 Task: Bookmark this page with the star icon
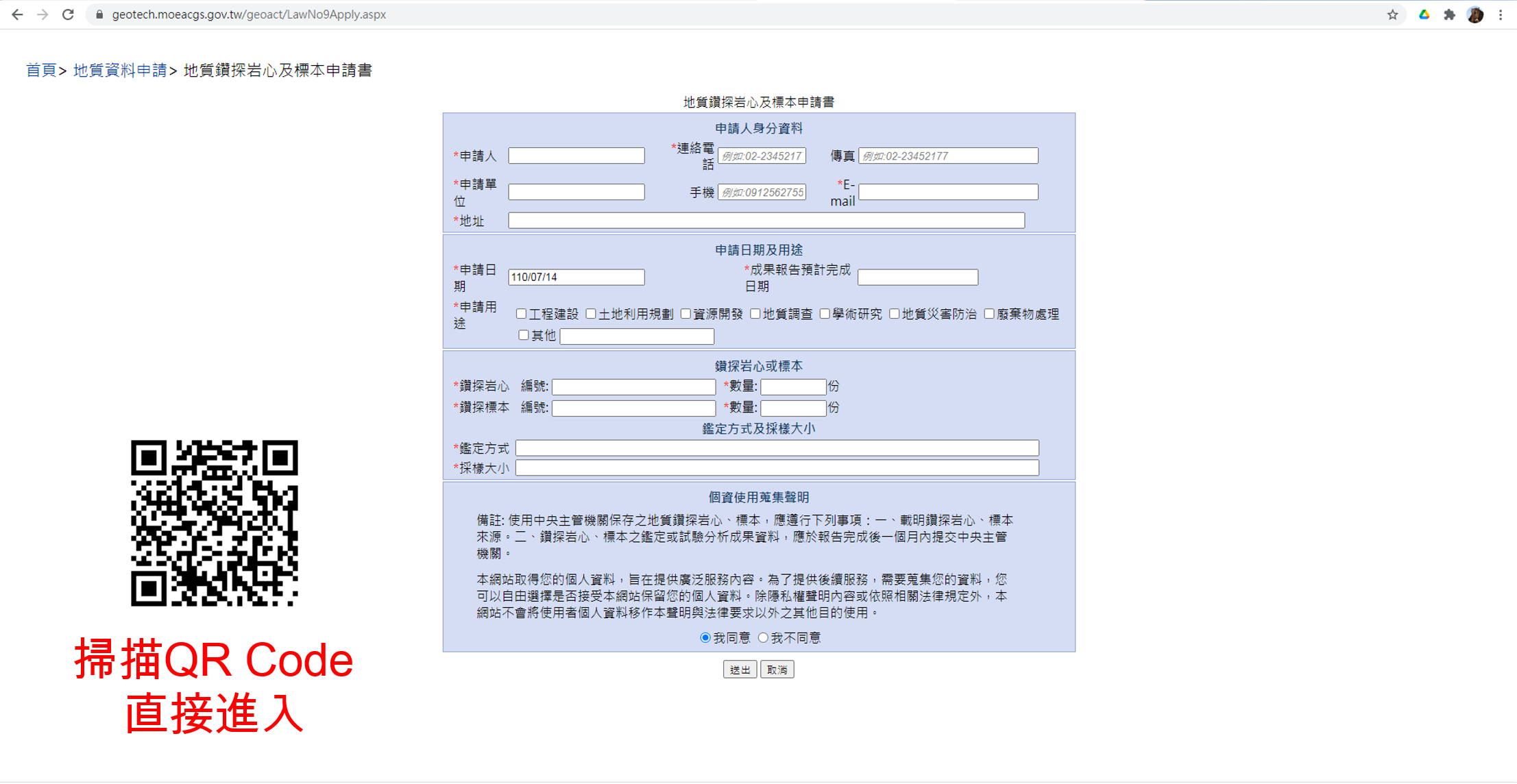(x=1392, y=14)
